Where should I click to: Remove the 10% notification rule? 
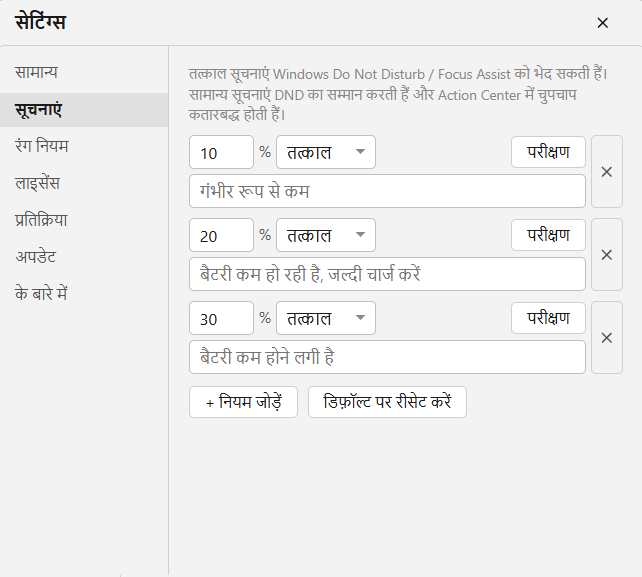tap(607, 172)
